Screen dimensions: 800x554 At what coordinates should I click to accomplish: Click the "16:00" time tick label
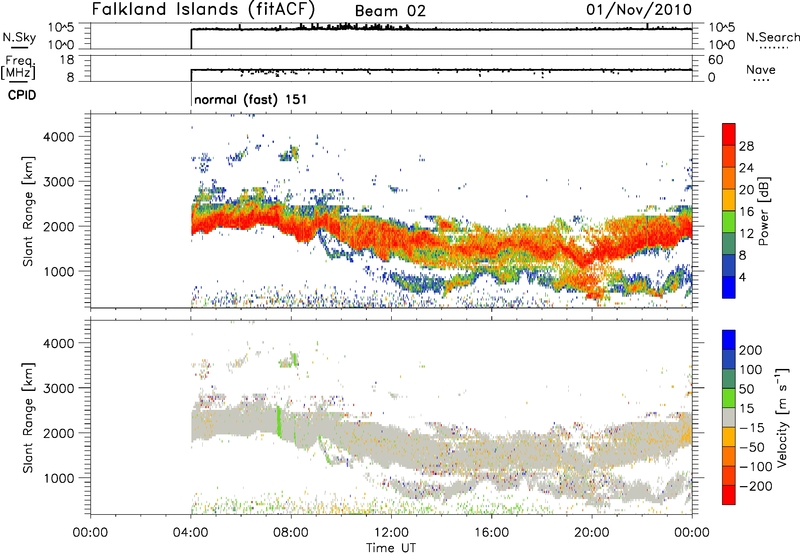pyautogui.click(x=491, y=533)
